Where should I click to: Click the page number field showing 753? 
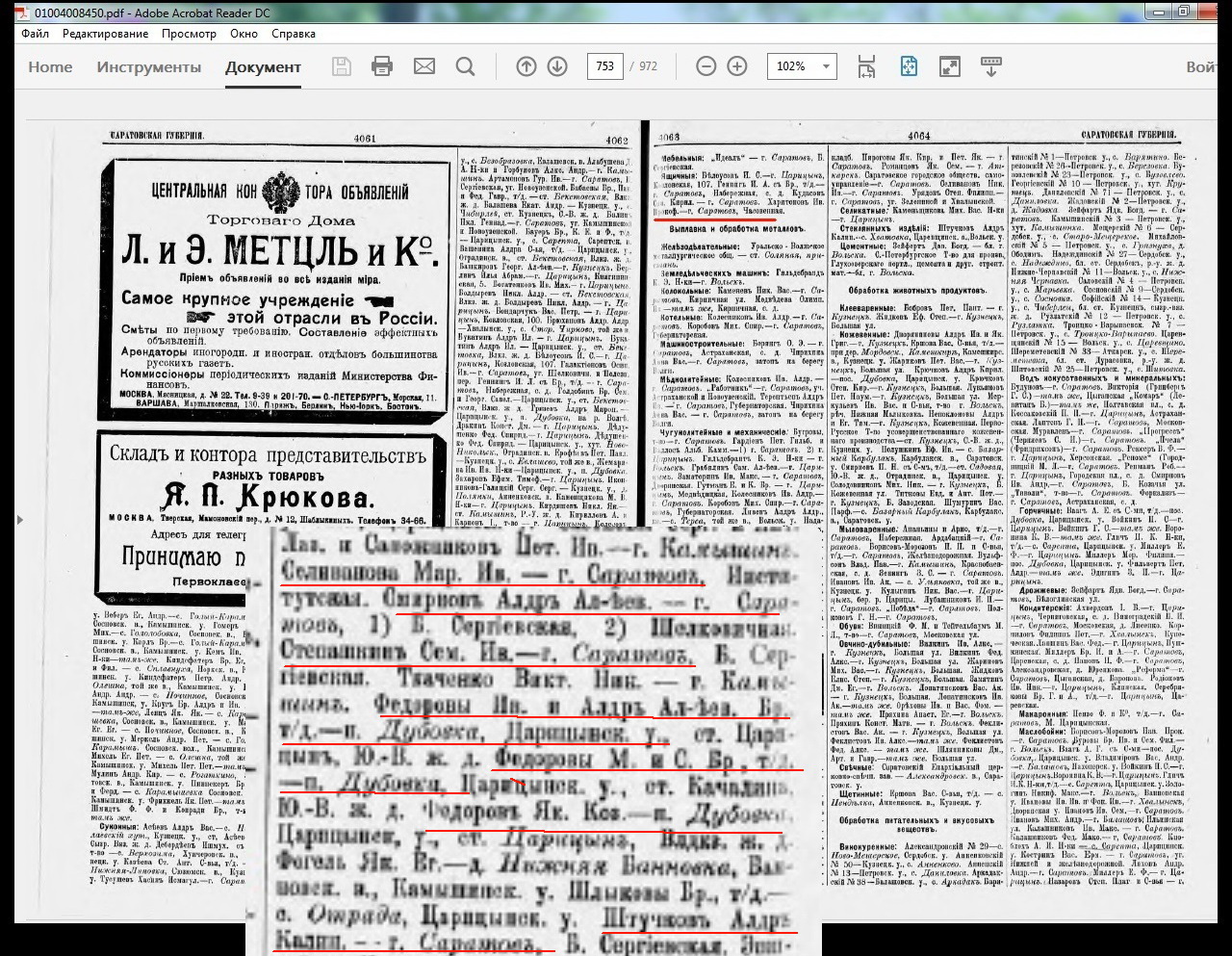[605, 66]
